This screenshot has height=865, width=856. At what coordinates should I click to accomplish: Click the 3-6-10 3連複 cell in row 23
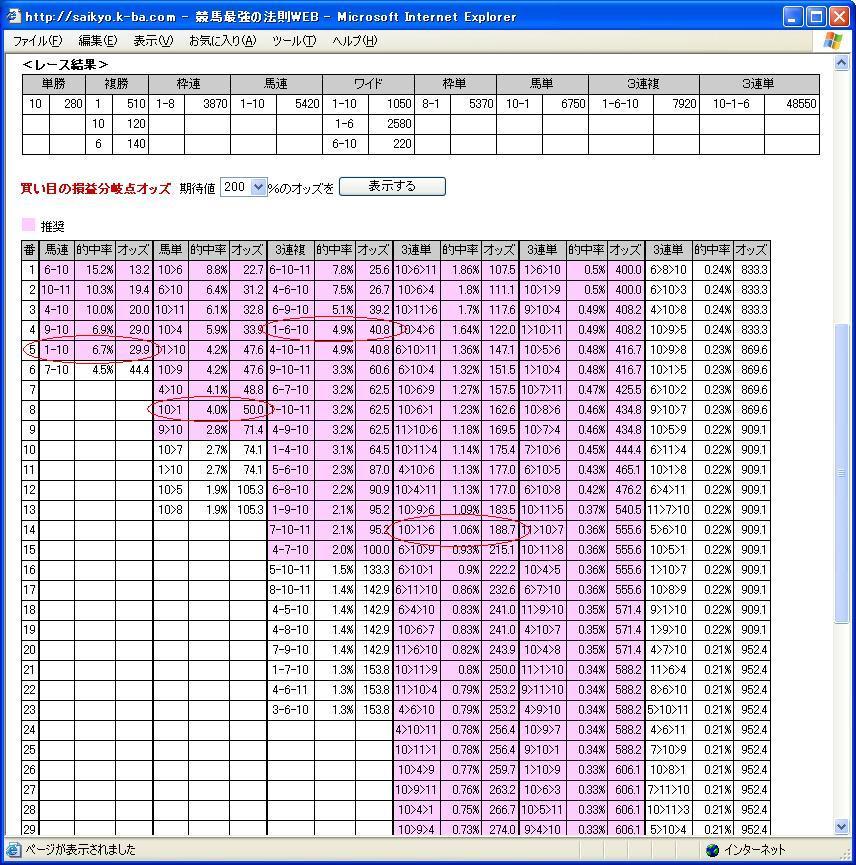point(291,710)
